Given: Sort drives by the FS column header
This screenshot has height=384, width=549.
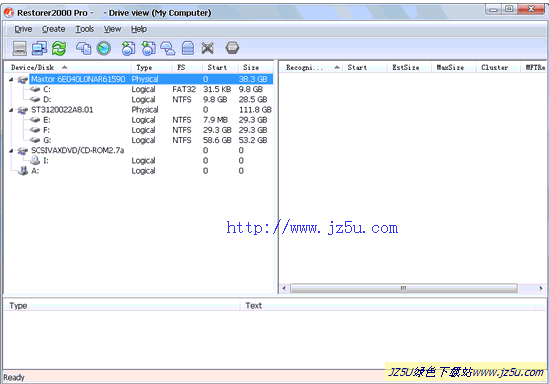Looking at the screenshot, I should point(187,67).
